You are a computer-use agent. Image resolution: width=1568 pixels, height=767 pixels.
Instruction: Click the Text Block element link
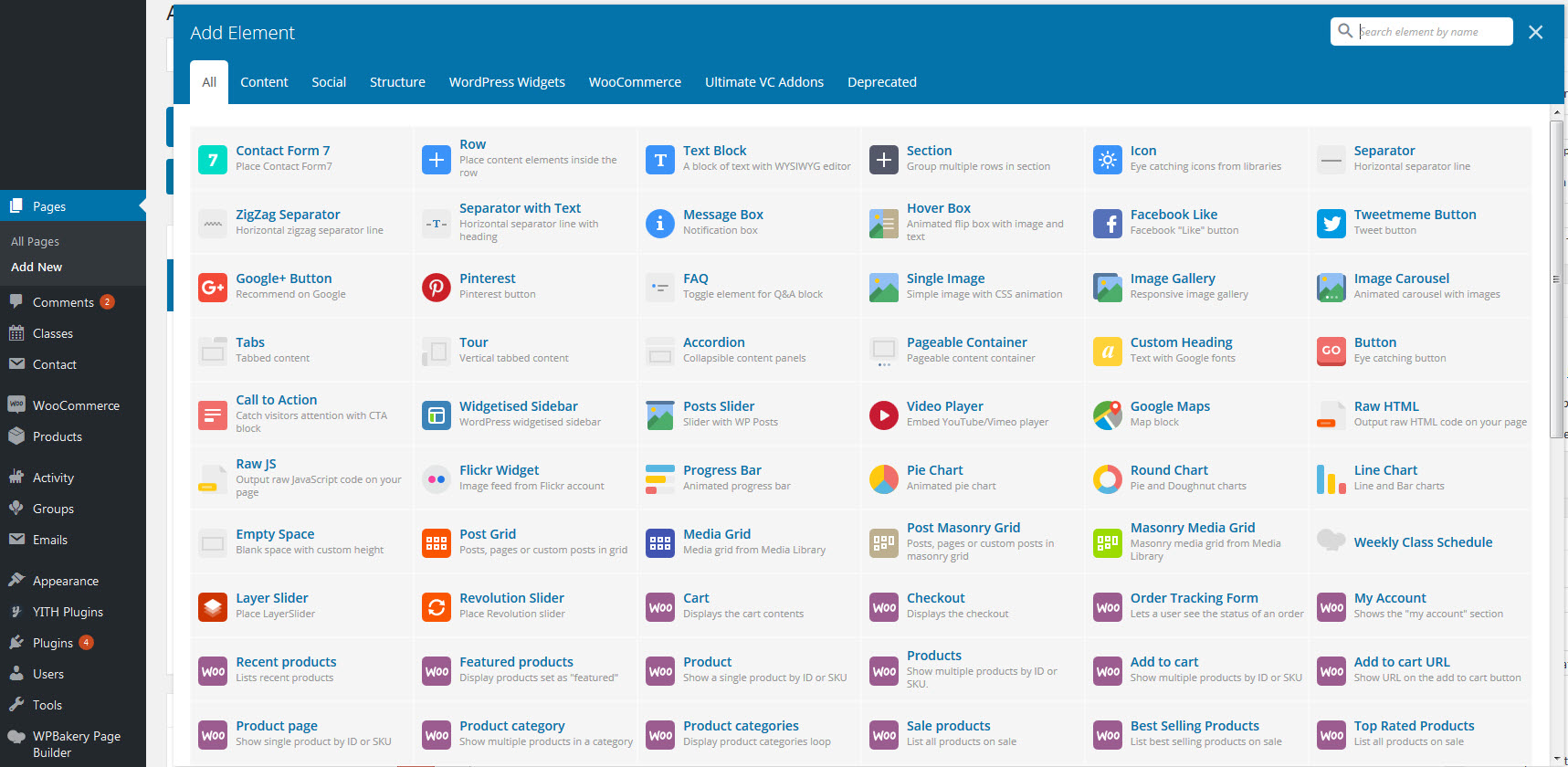(x=714, y=151)
